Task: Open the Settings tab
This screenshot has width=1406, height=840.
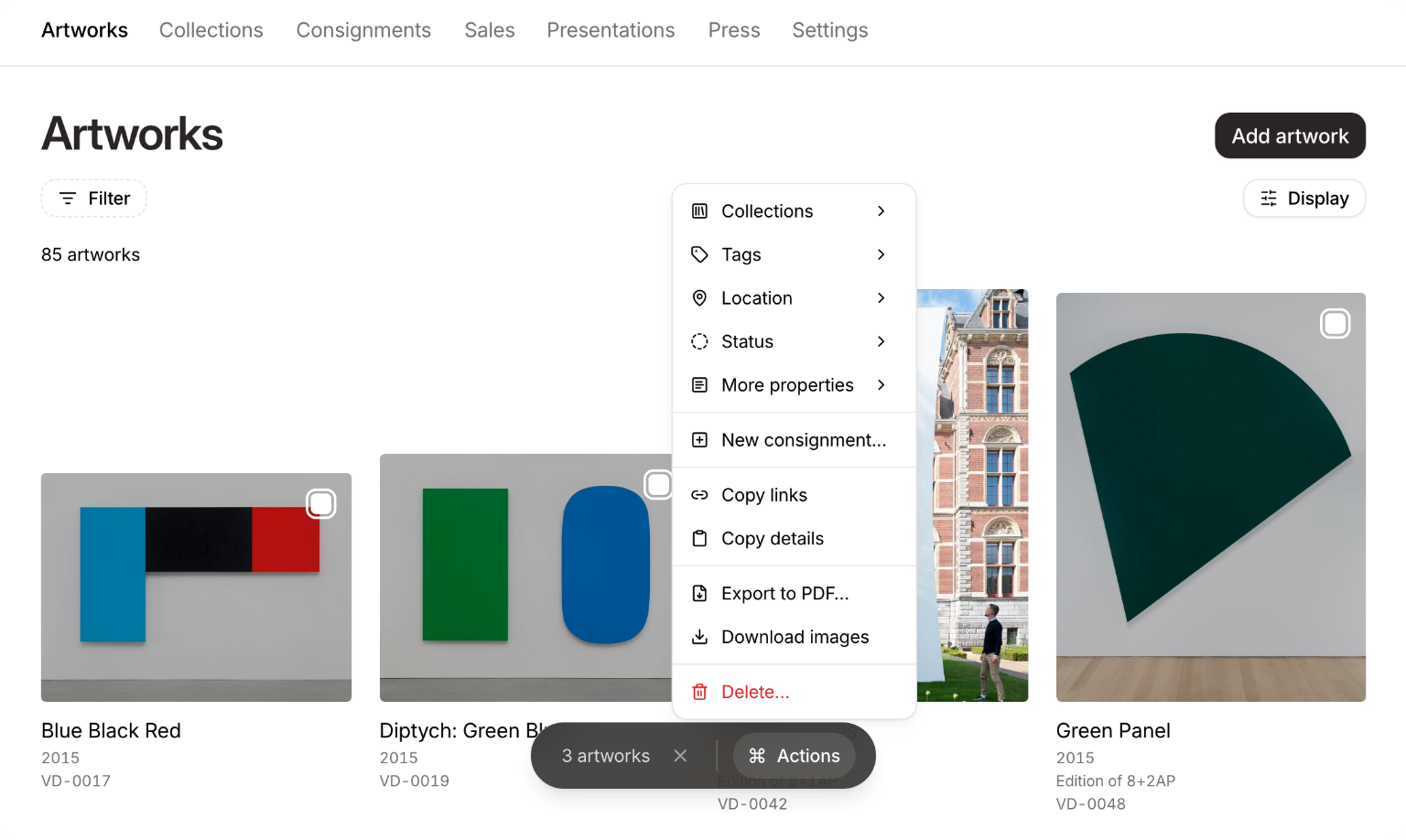Action: pos(830,30)
